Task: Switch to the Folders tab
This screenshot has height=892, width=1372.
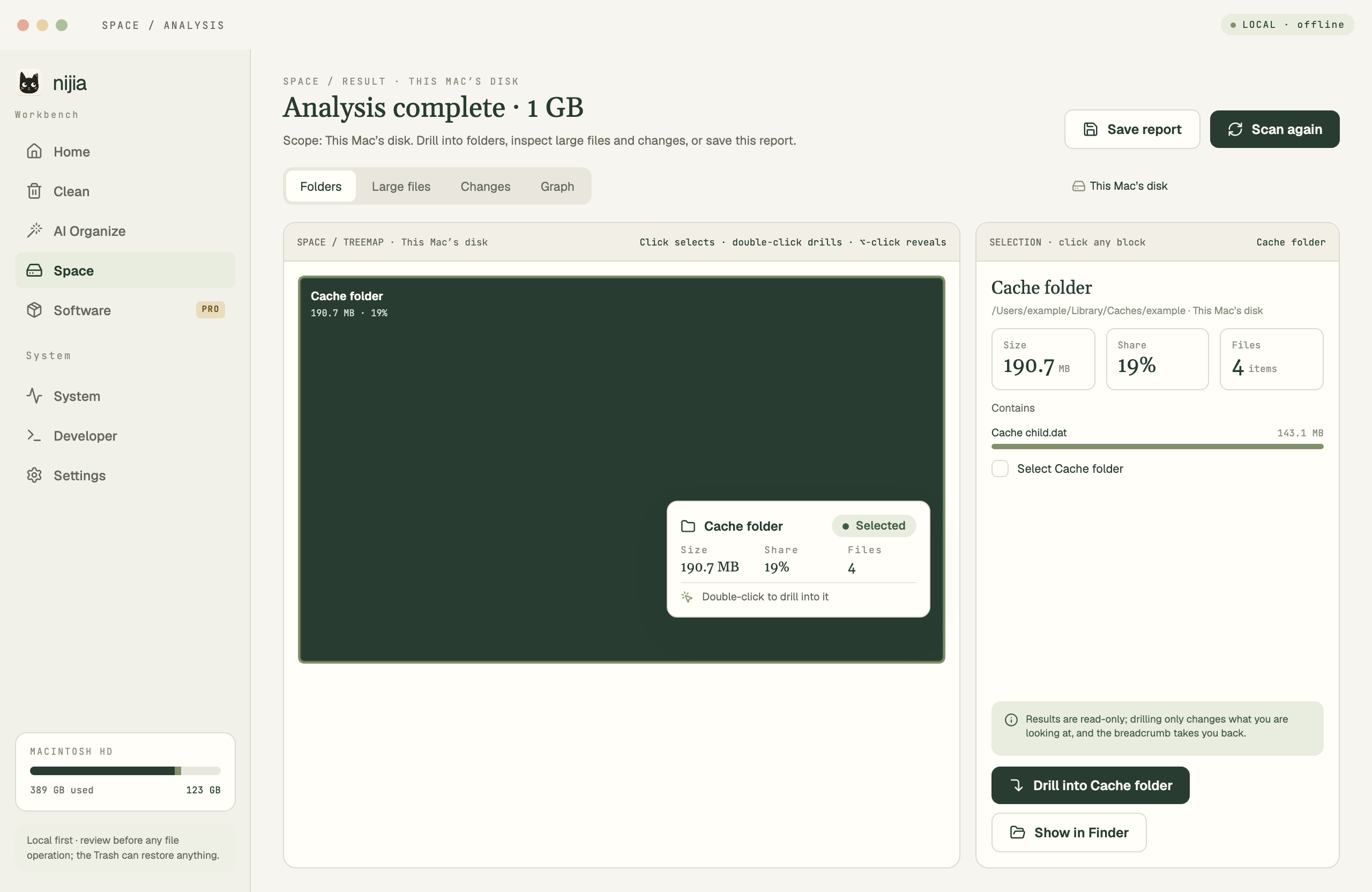Action: point(320,186)
